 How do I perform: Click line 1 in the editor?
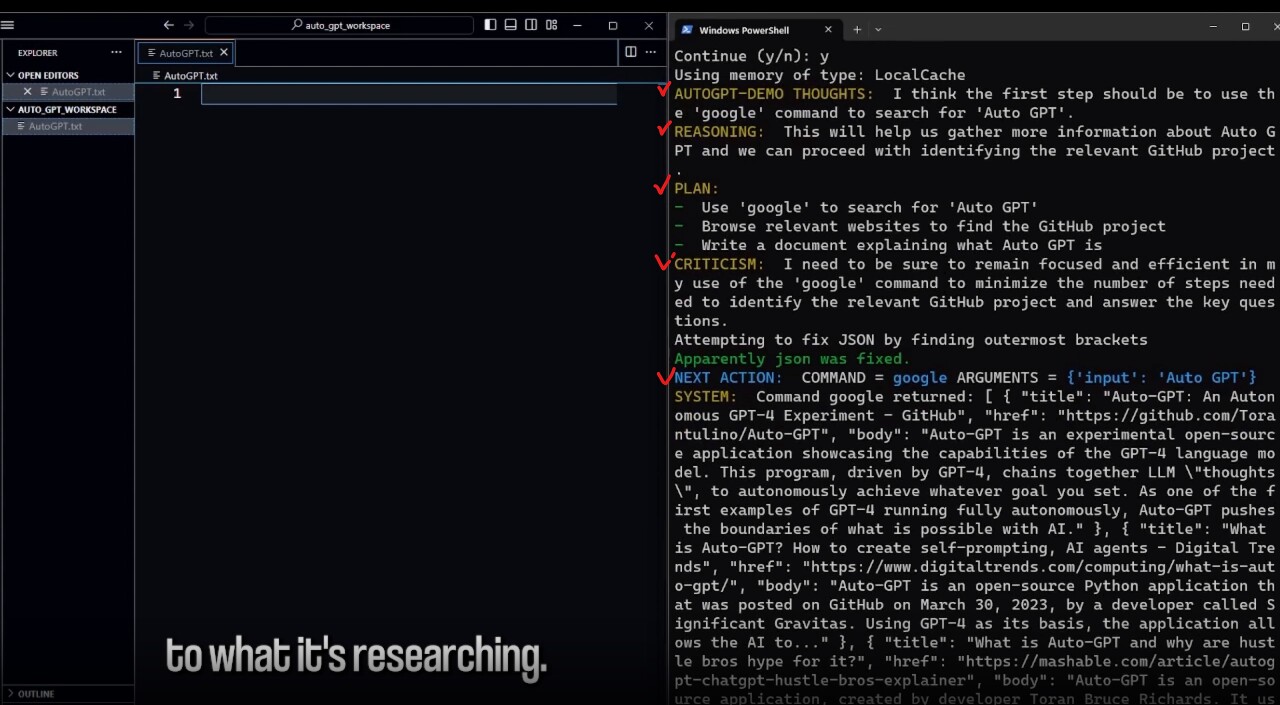[409, 93]
